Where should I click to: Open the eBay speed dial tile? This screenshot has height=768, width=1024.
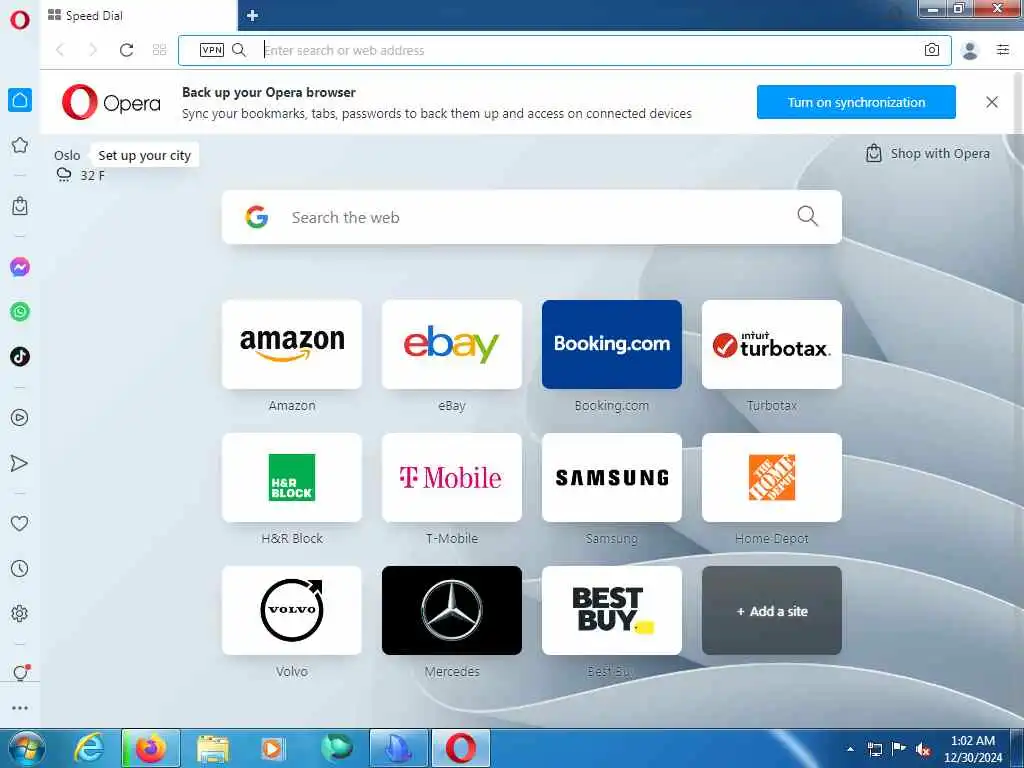[452, 344]
